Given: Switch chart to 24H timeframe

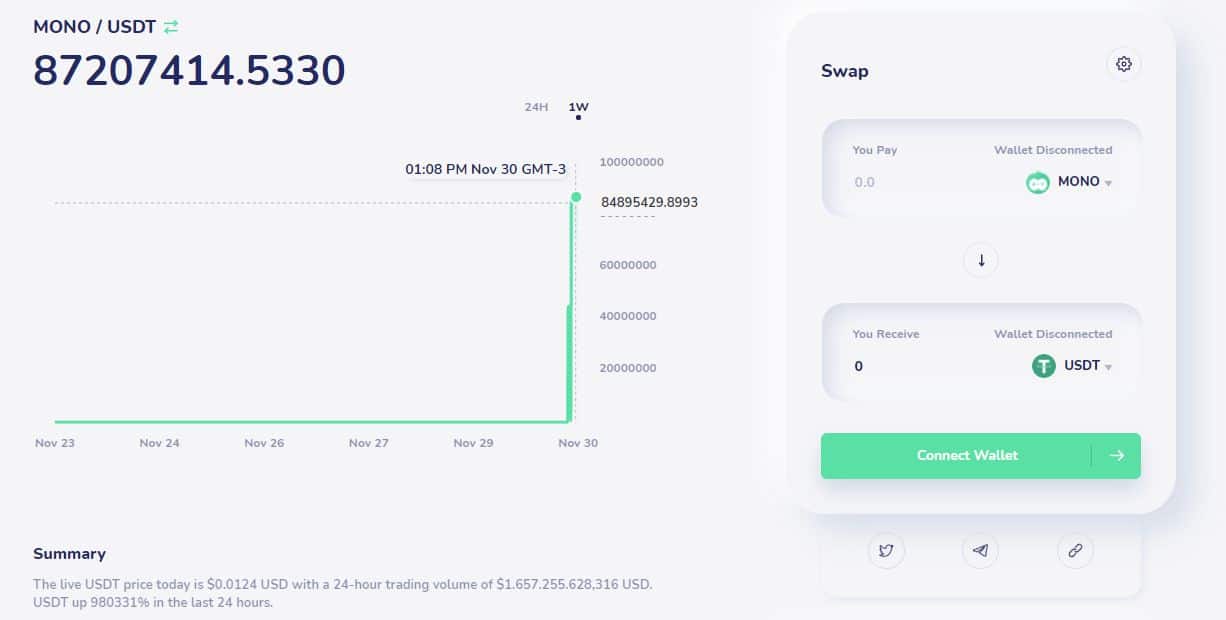Looking at the screenshot, I should [x=536, y=107].
